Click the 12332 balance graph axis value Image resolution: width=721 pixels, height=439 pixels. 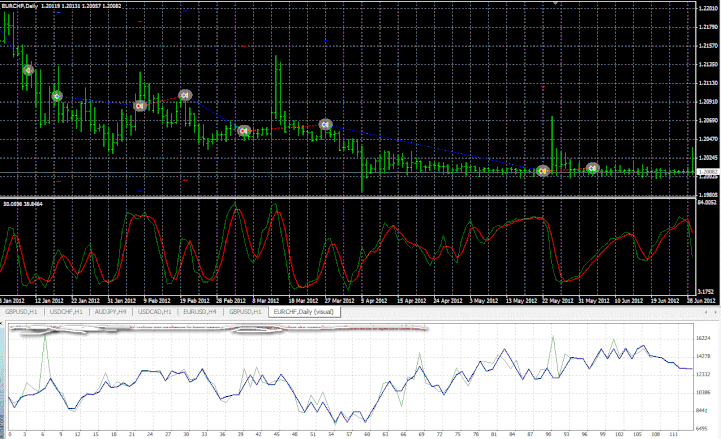704,374
